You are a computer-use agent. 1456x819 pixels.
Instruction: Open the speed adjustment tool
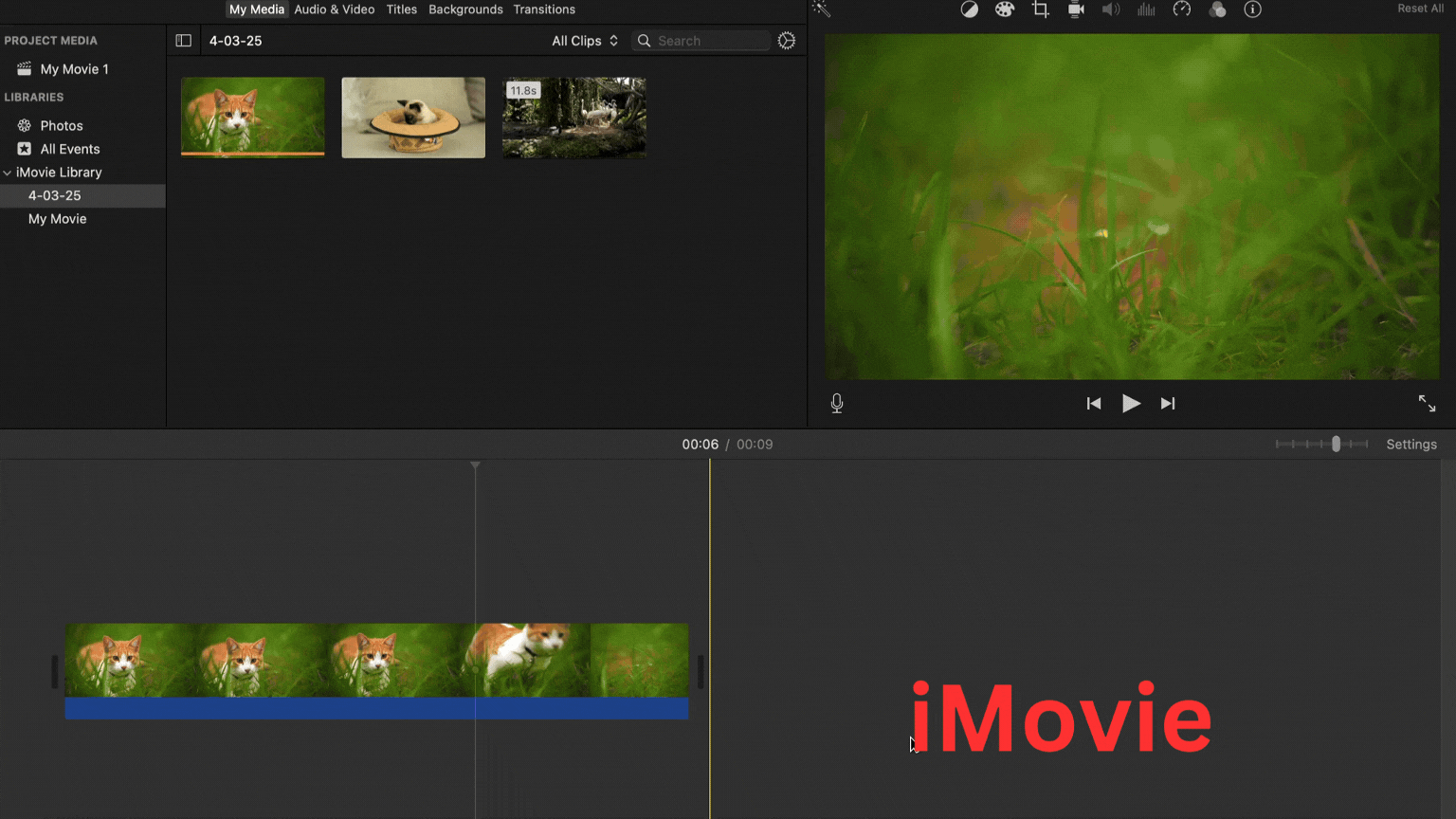[x=1182, y=9]
